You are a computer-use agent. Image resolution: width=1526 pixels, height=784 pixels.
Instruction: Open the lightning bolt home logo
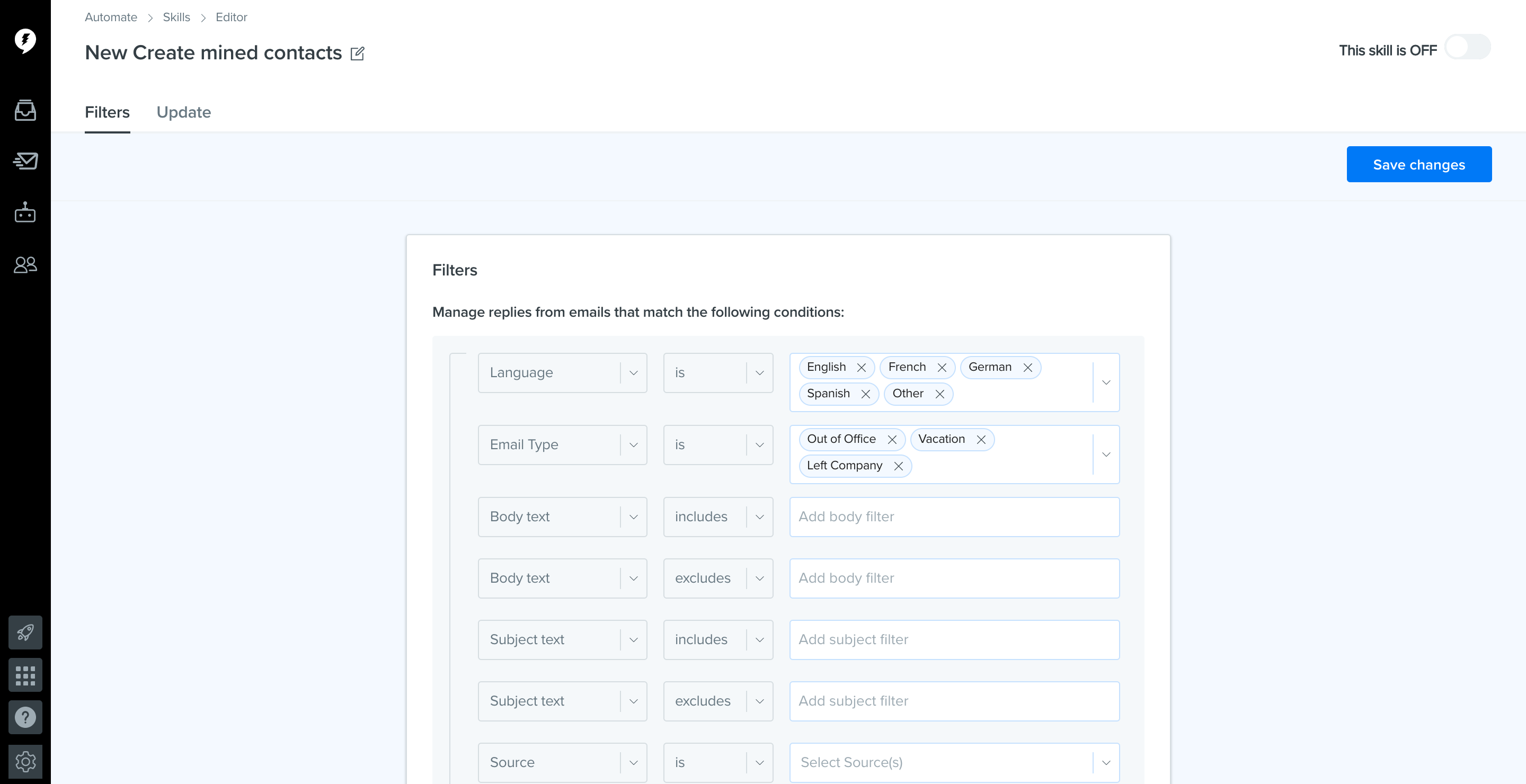pos(25,40)
